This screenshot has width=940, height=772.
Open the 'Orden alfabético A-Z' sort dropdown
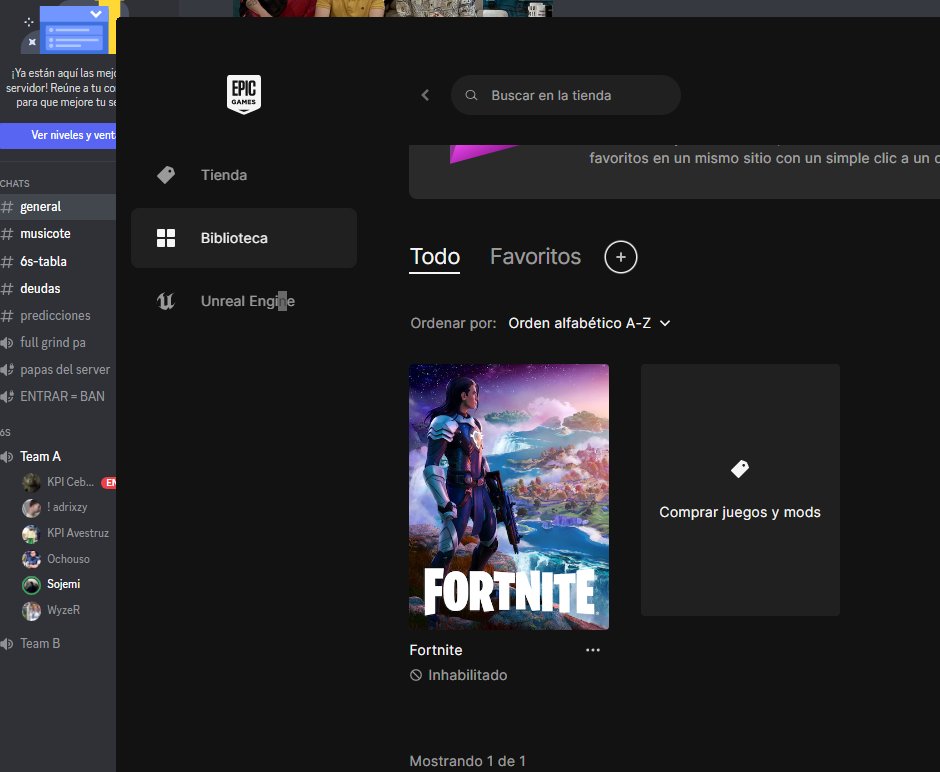tap(589, 323)
